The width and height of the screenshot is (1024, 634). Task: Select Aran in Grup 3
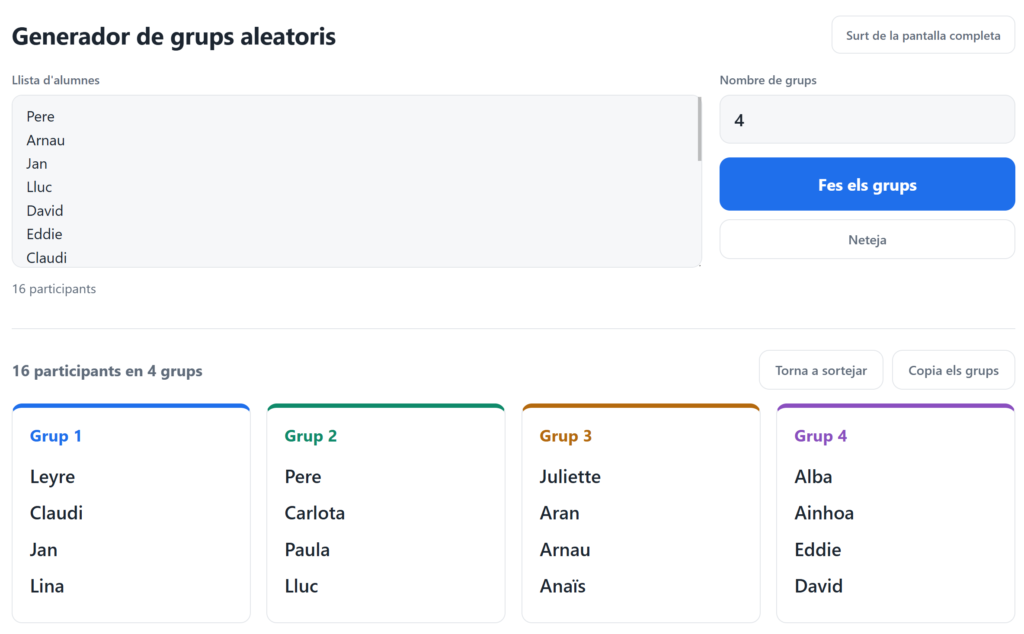(560, 513)
